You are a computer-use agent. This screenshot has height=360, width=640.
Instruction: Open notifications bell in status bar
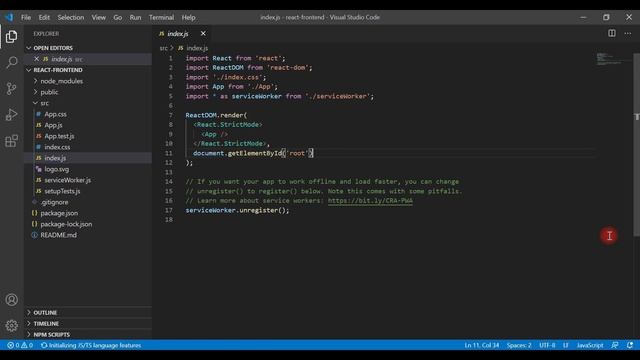[x=630, y=345]
